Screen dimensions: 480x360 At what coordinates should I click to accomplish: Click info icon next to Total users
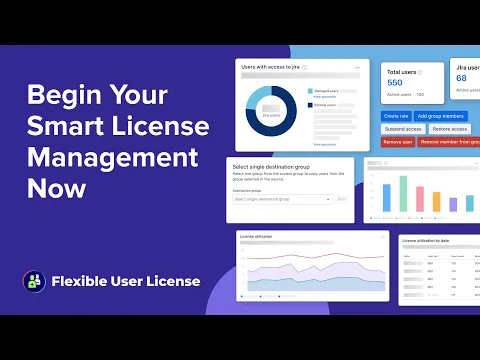420,72
